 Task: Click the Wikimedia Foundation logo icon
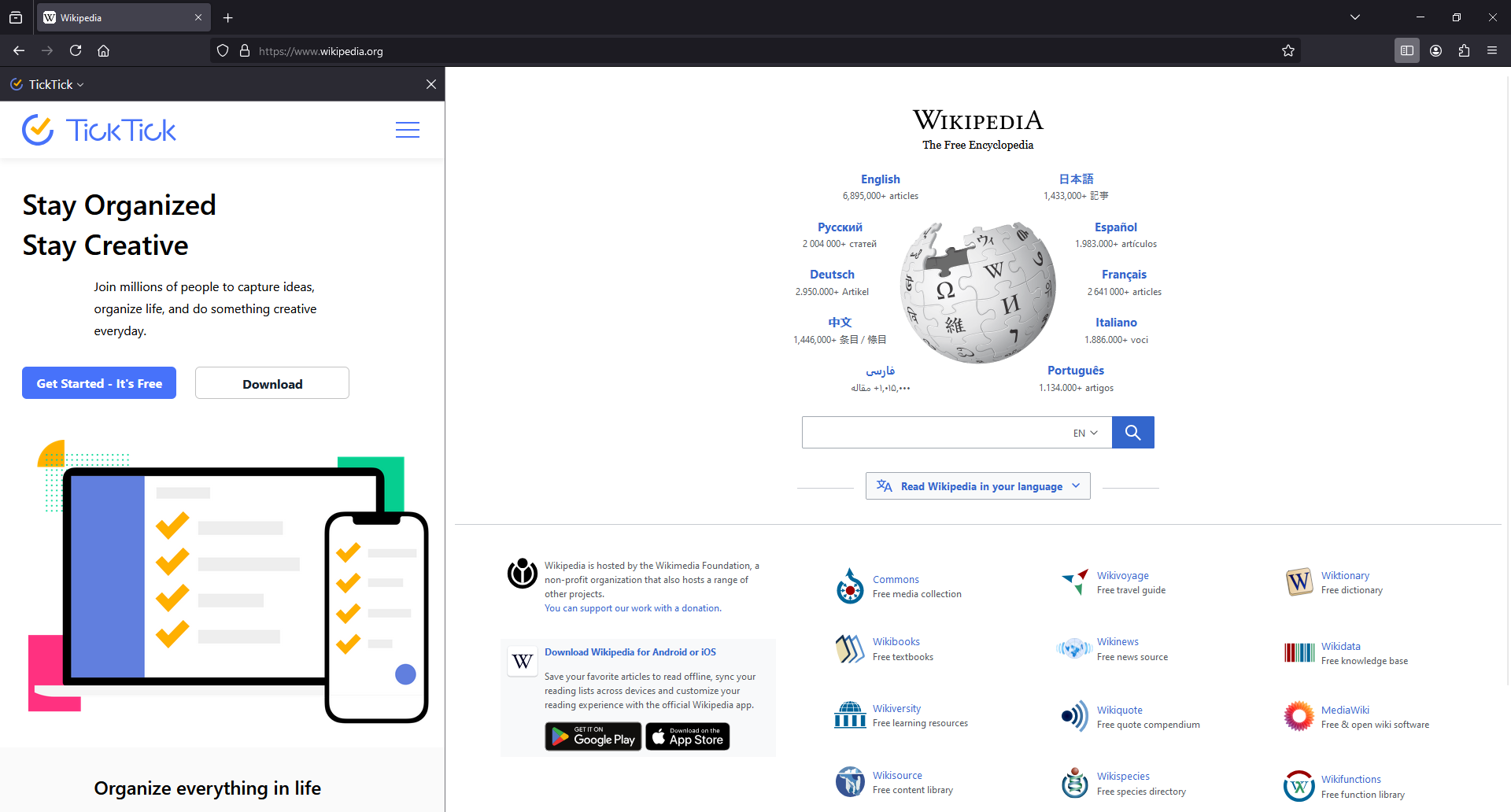(x=522, y=573)
